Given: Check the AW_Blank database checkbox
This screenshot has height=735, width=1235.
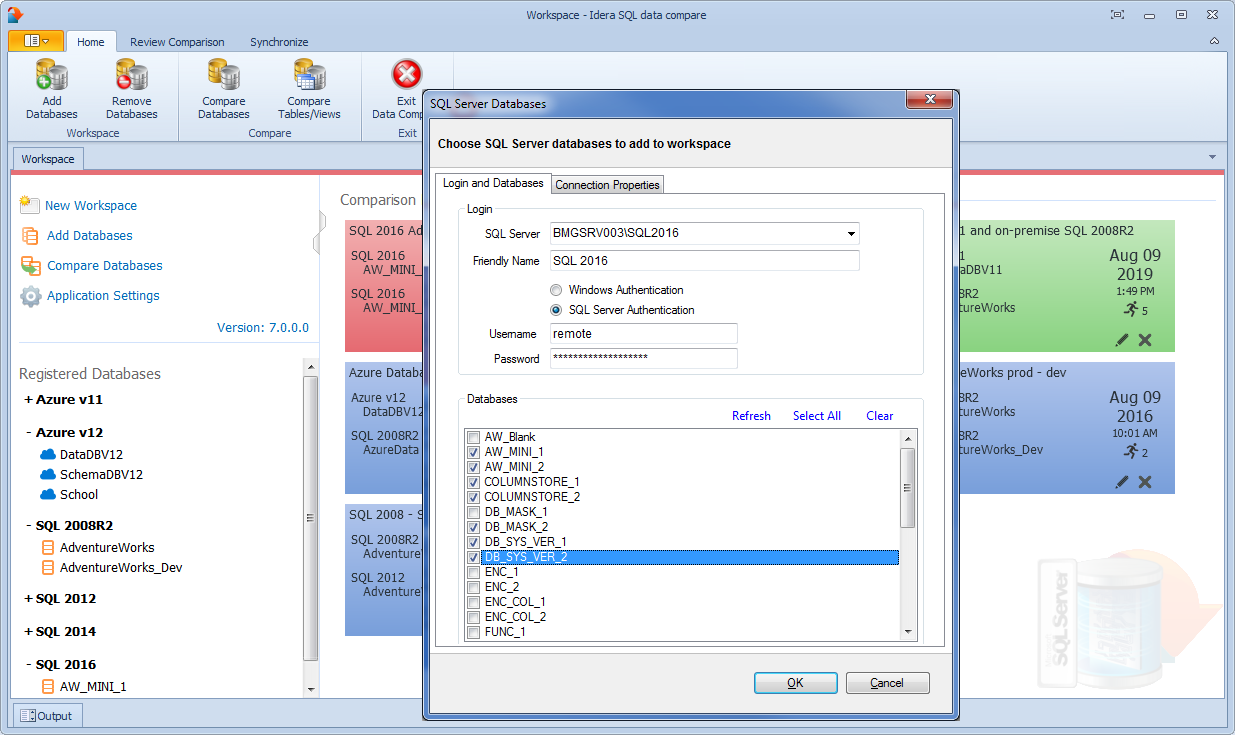Looking at the screenshot, I should [x=474, y=437].
